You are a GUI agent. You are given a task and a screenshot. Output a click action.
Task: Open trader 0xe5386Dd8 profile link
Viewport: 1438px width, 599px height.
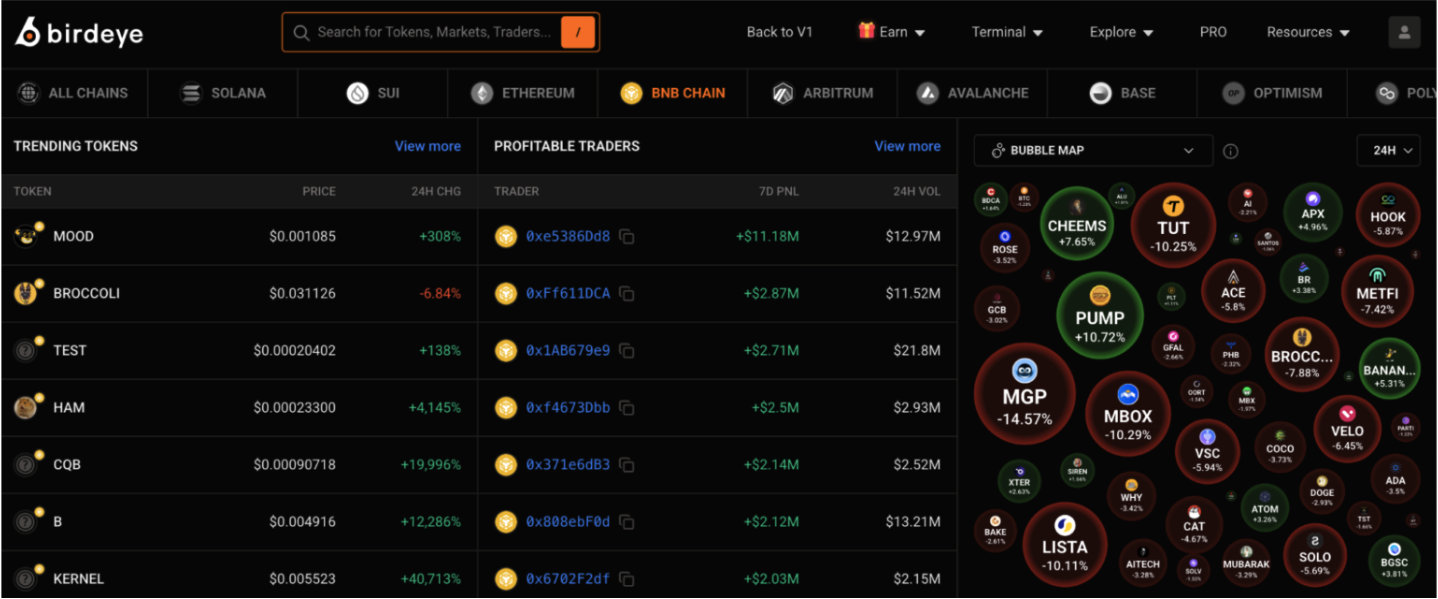(568, 237)
